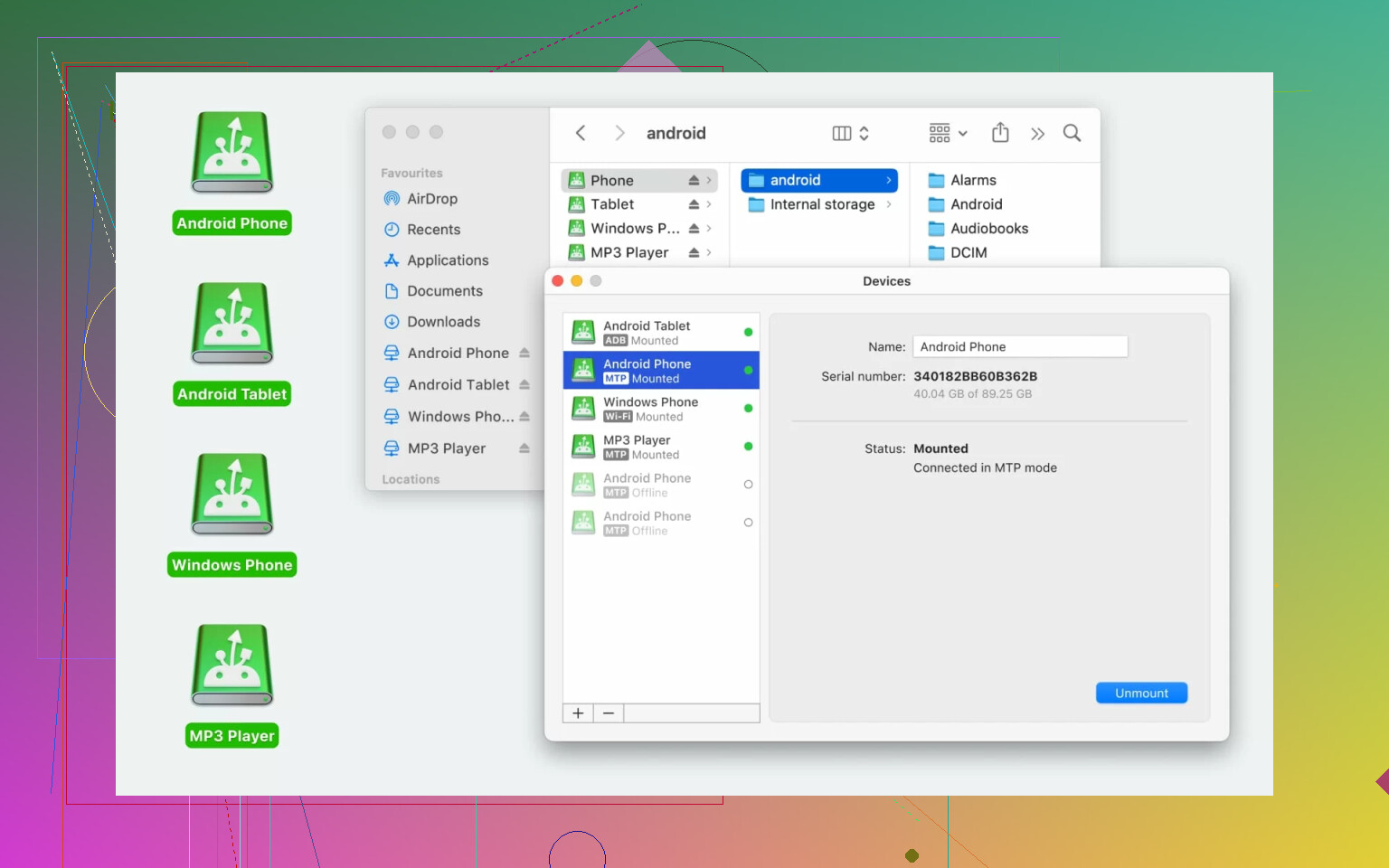Screen dimensions: 1389x868
Task: Select Android Tablet ADB in Devices list
Action: 661,333
